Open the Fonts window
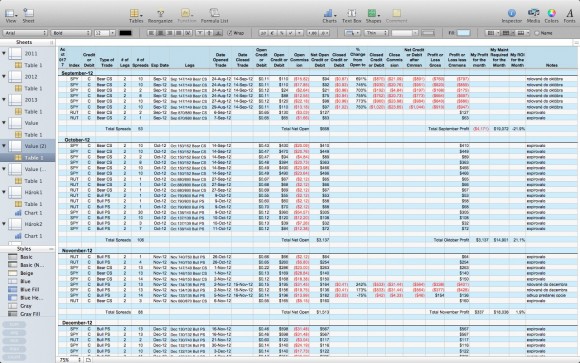Viewport: 580px width, 363px height. (569, 16)
